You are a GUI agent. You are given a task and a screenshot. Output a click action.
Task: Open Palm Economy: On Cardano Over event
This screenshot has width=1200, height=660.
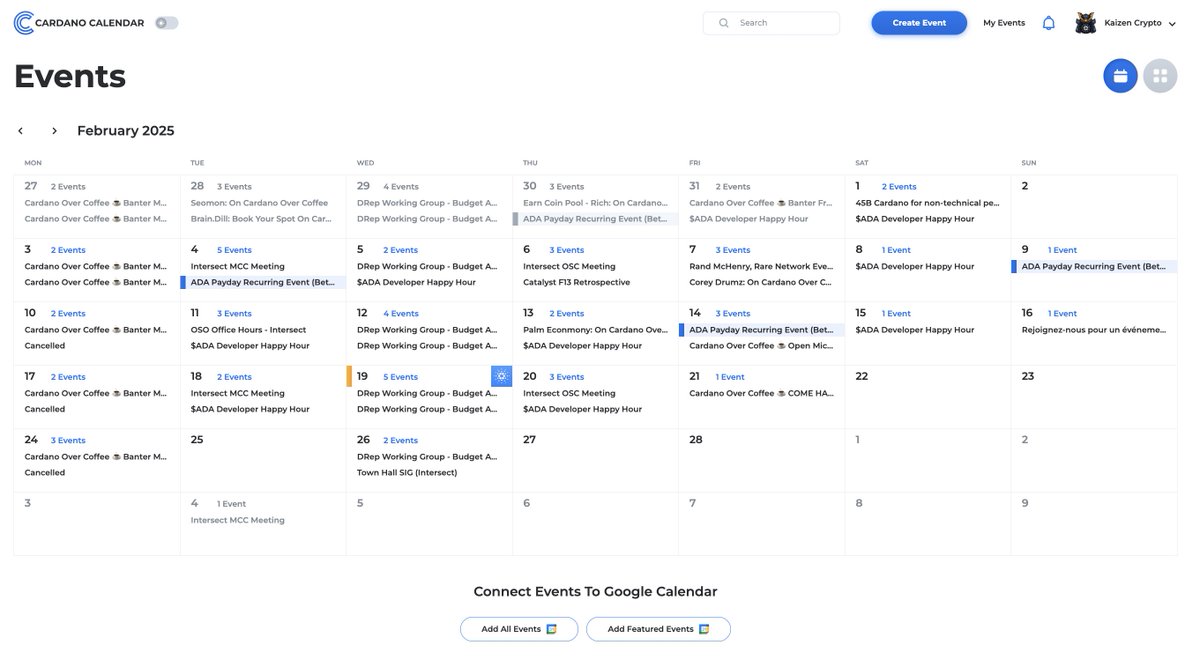[x=595, y=330]
